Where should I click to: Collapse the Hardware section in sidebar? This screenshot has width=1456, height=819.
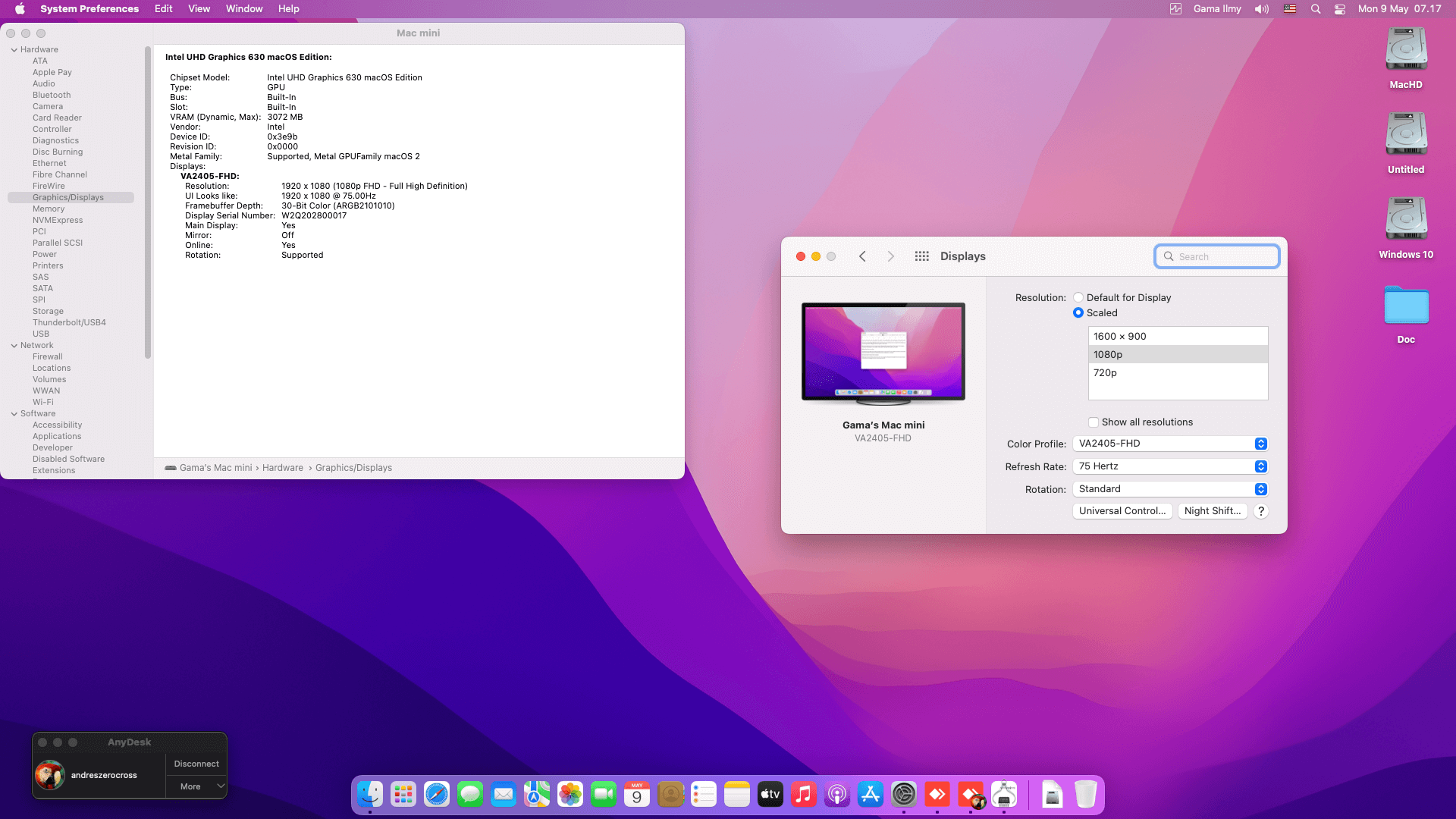click(14, 50)
